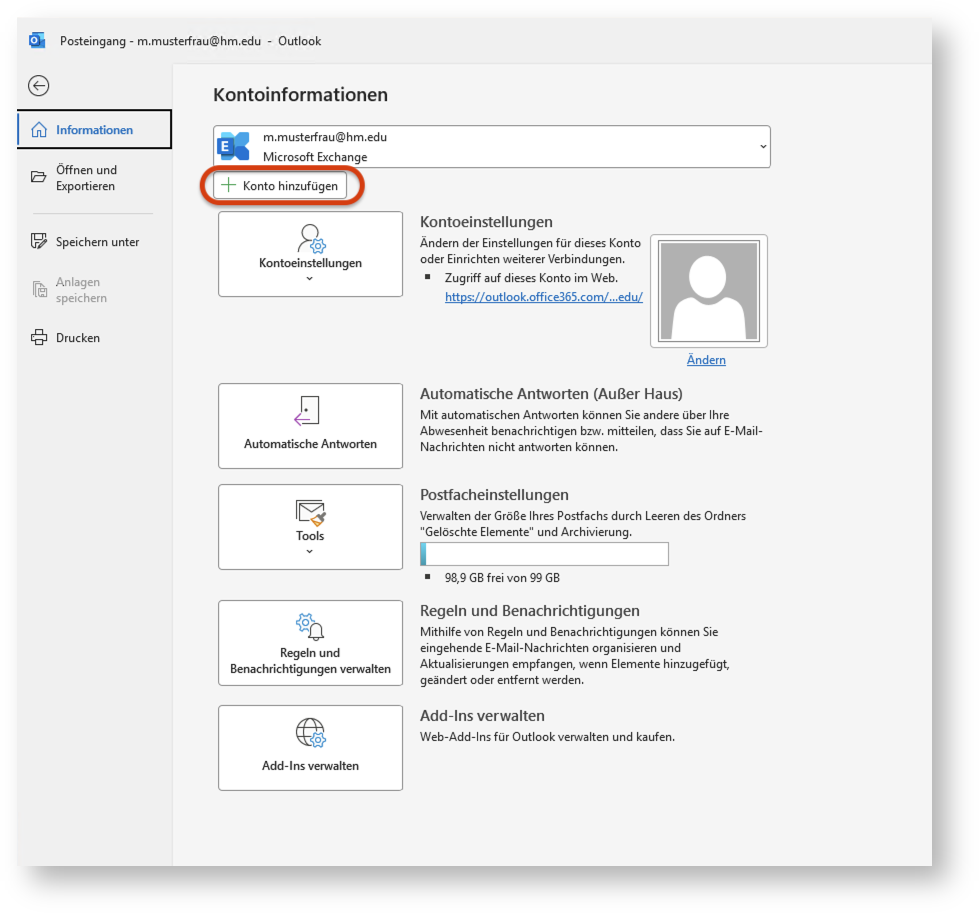
Task: Click the Anlagen speichern attachment icon
Action: coord(39,289)
